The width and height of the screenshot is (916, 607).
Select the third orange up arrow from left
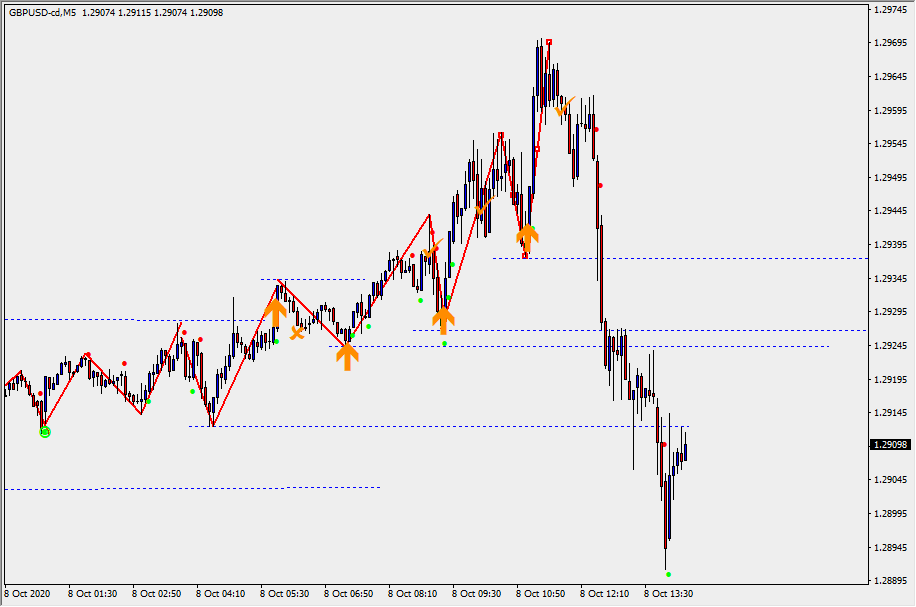tap(443, 320)
